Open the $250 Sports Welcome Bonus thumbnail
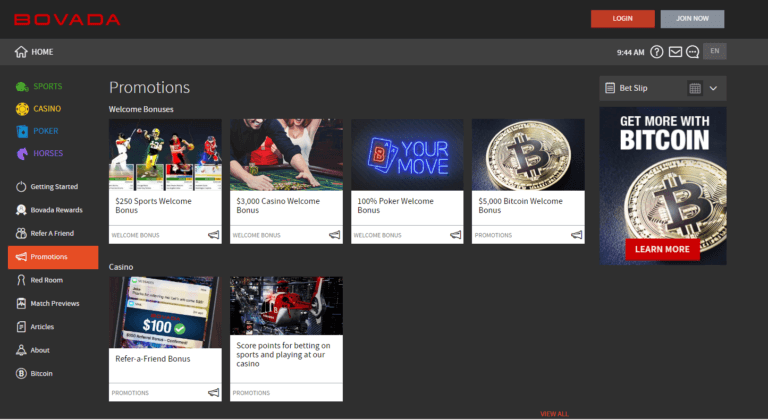Image resolution: width=768 pixels, height=420 pixels. (165, 154)
